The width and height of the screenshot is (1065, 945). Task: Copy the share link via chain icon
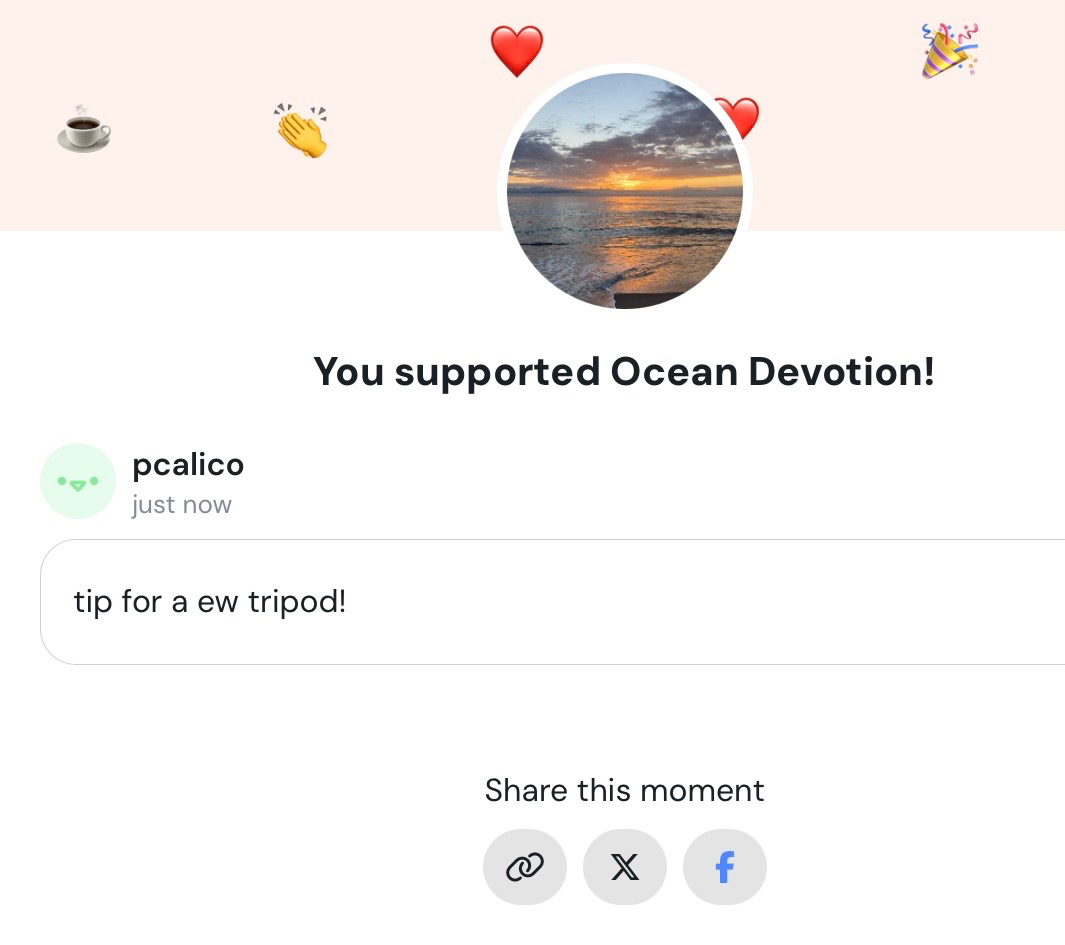coord(524,867)
